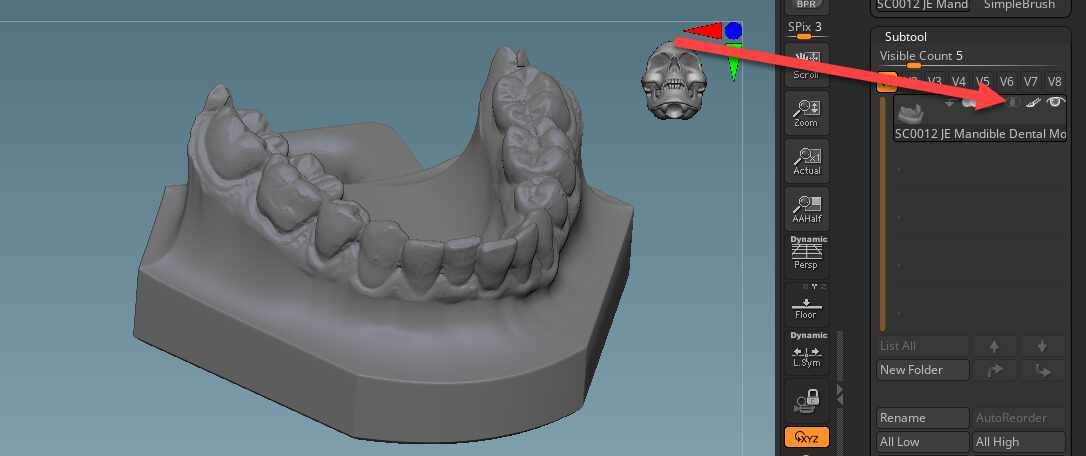Adjust the Visible Count 5 slider
Image resolution: width=1086 pixels, height=456 pixels.
pos(970,59)
